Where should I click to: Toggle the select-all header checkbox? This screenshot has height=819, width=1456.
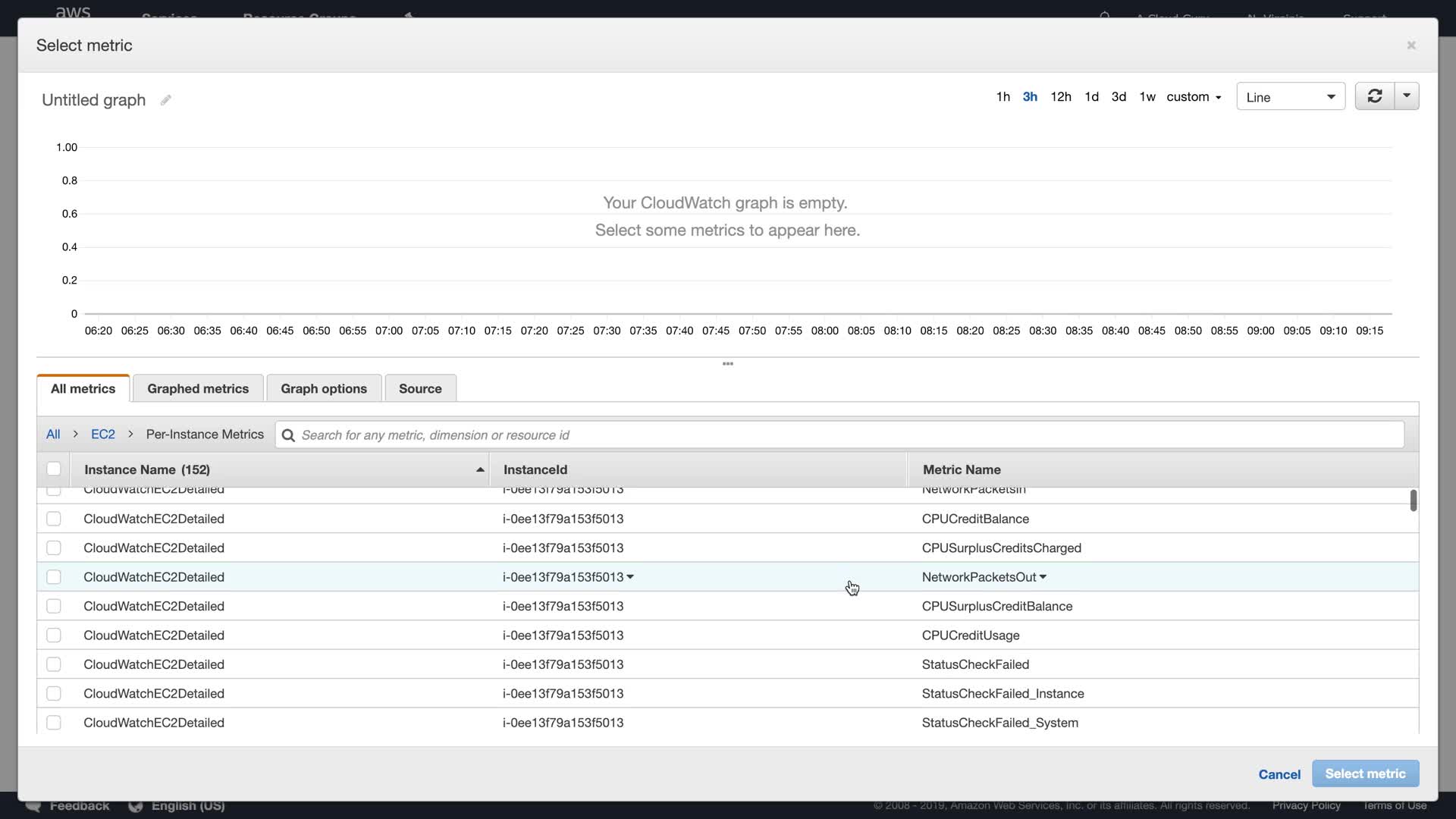click(x=54, y=469)
